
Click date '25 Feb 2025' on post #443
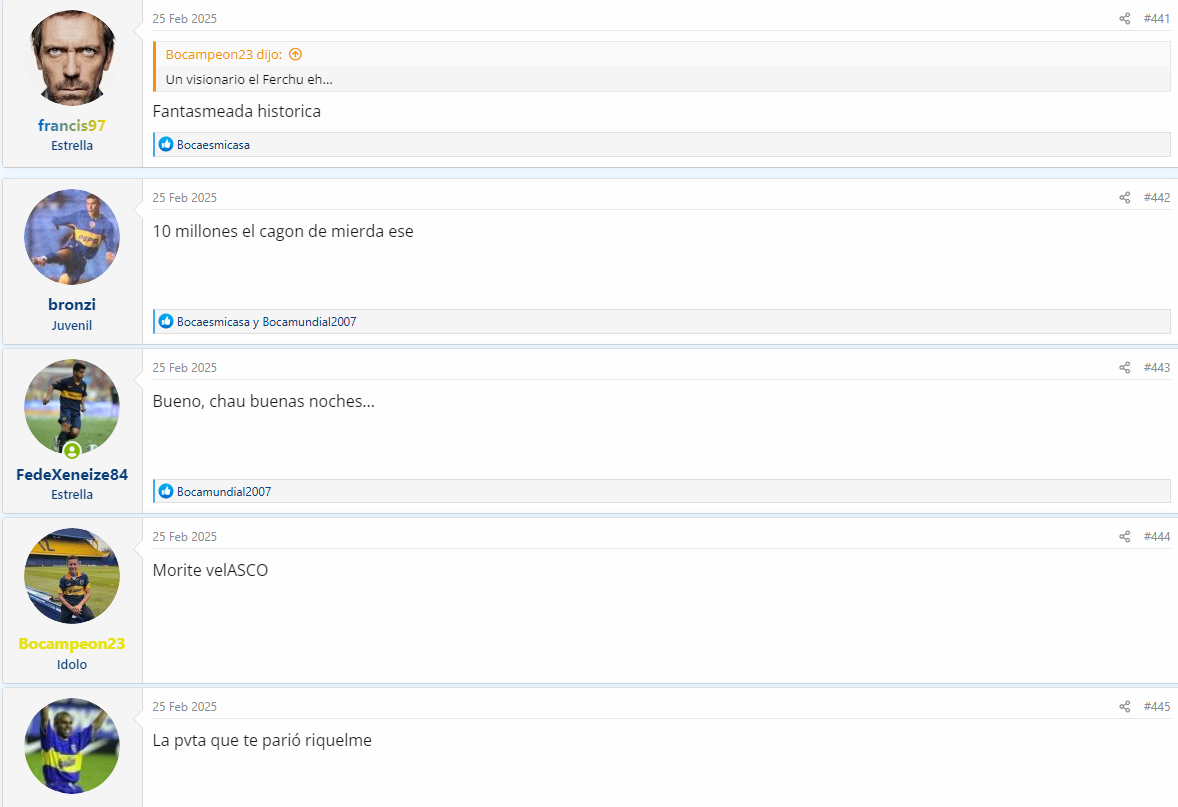185,367
